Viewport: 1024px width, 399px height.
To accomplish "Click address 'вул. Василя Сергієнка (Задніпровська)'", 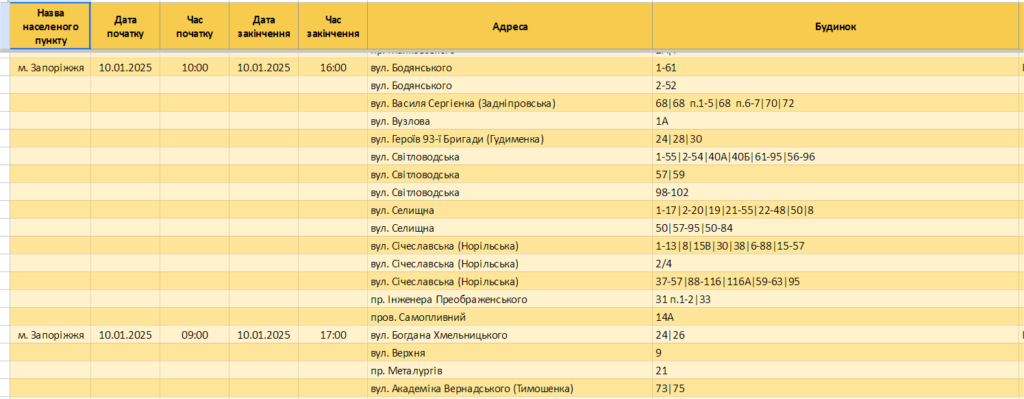I will click(x=510, y=103).
